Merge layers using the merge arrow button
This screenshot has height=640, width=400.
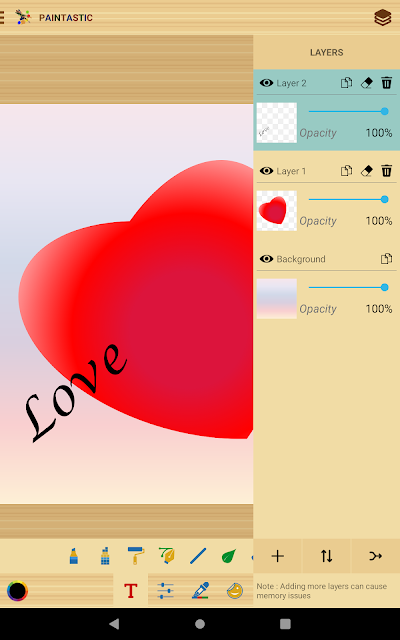(x=376, y=556)
